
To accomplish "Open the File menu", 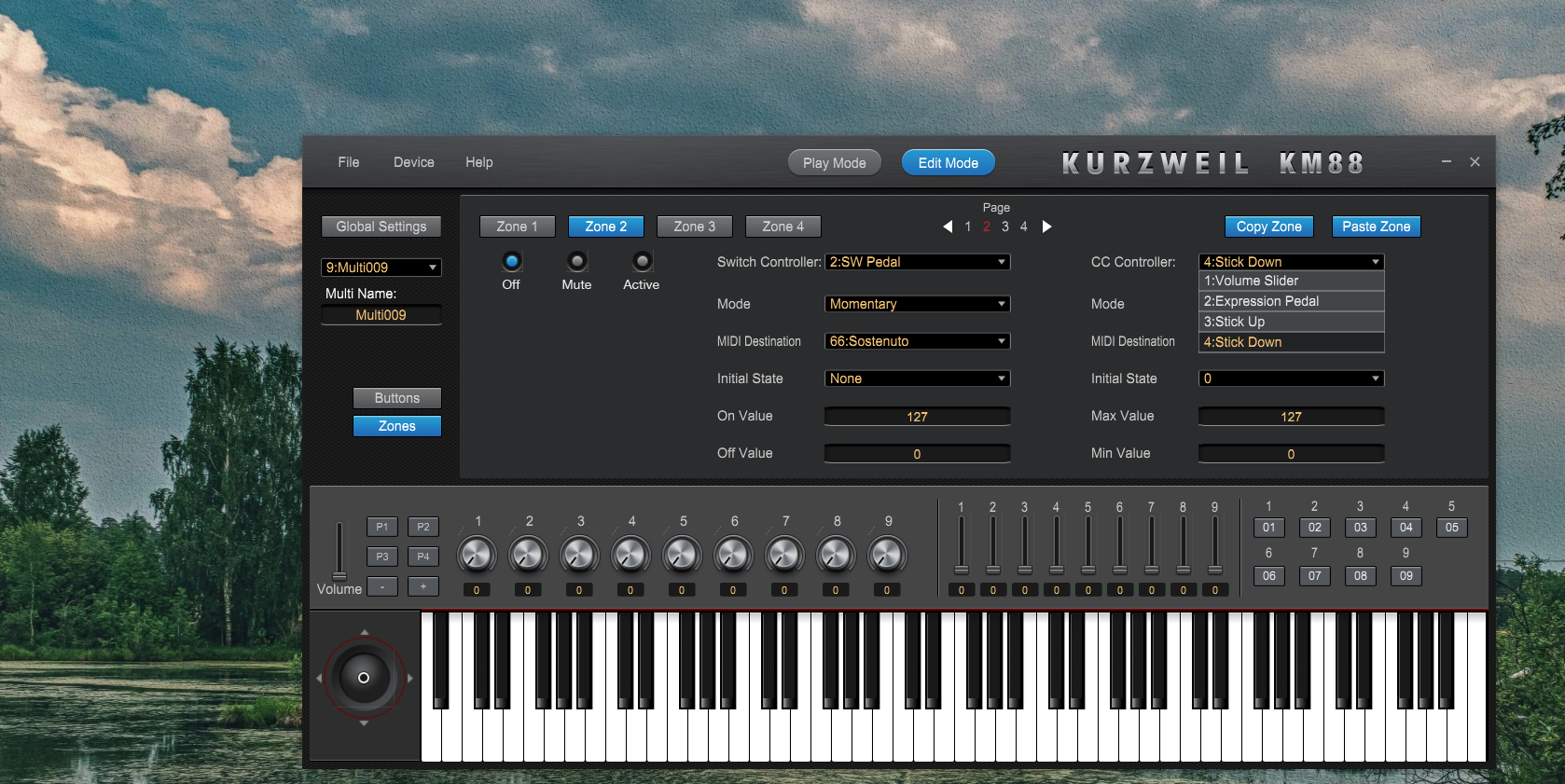I will point(349,162).
